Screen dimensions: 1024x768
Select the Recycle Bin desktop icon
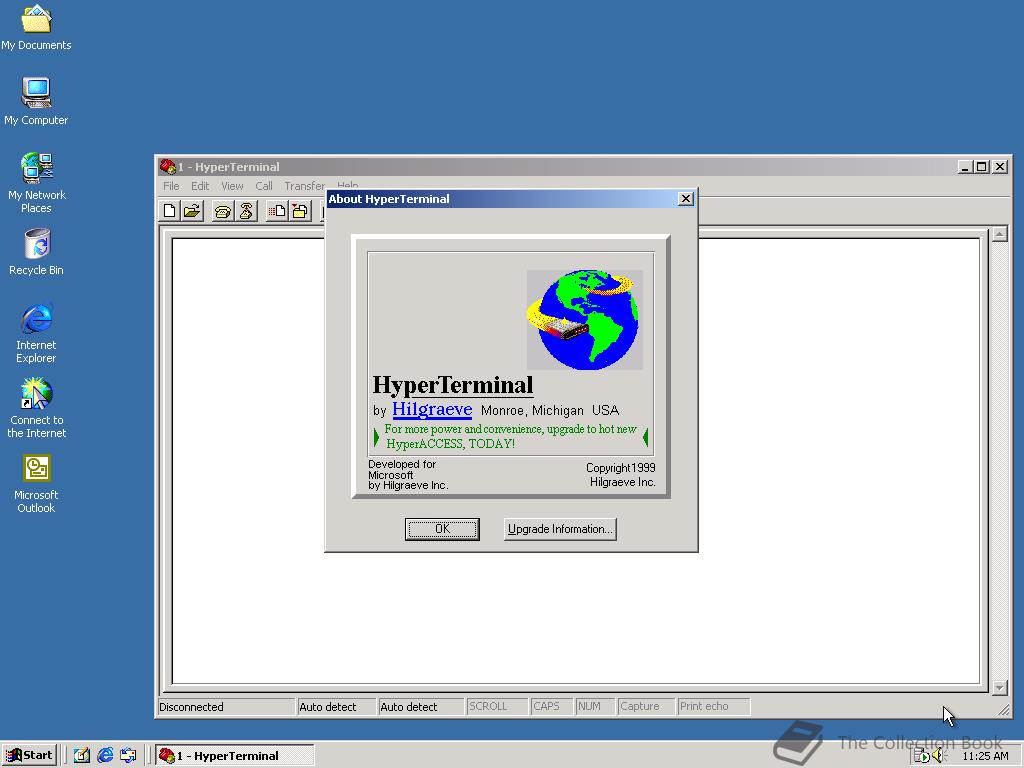(x=36, y=252)
